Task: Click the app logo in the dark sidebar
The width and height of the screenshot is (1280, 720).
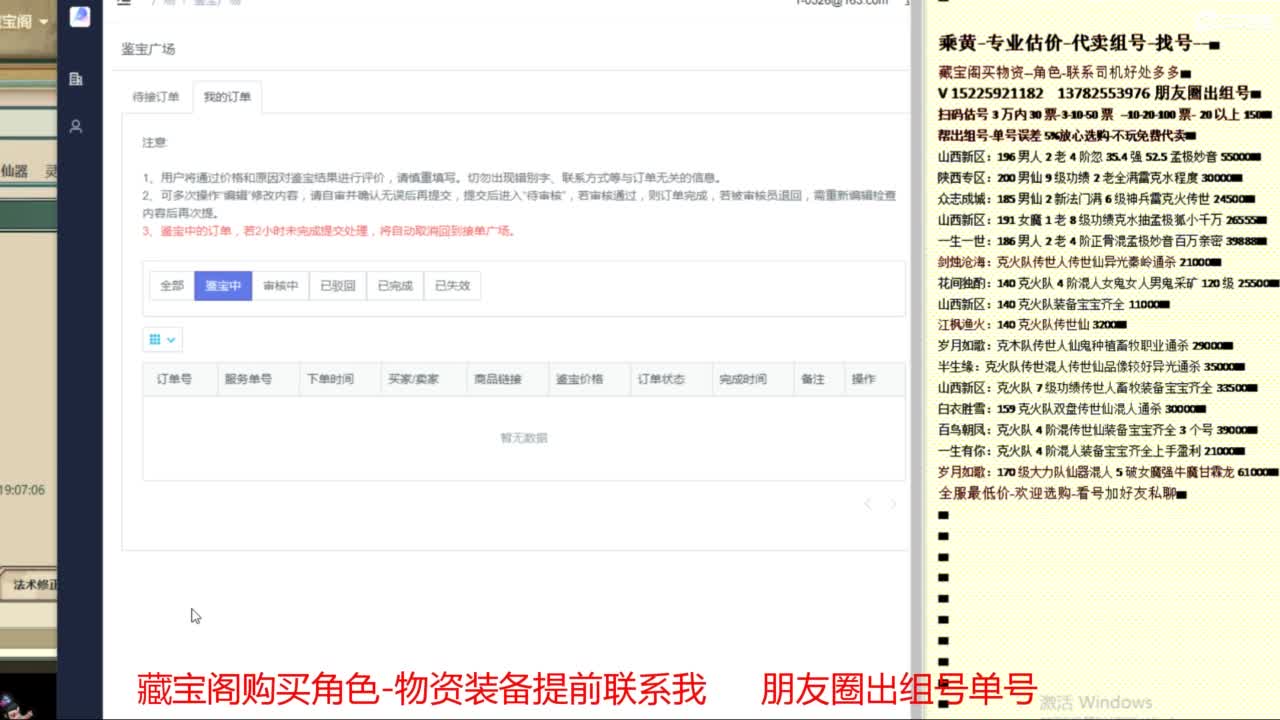Action: (x=79, y=16)
